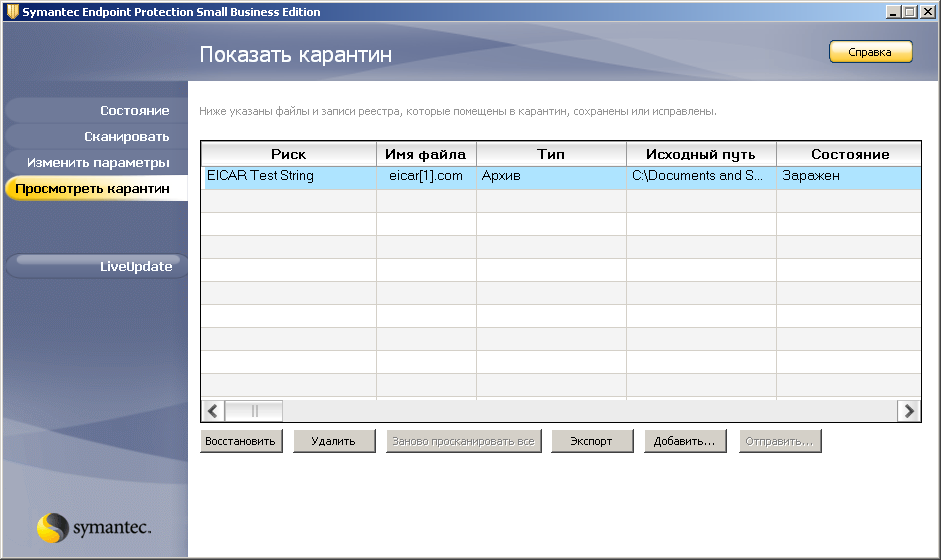
Task: Select the EICAR Test String row
Action: (561, 178)
